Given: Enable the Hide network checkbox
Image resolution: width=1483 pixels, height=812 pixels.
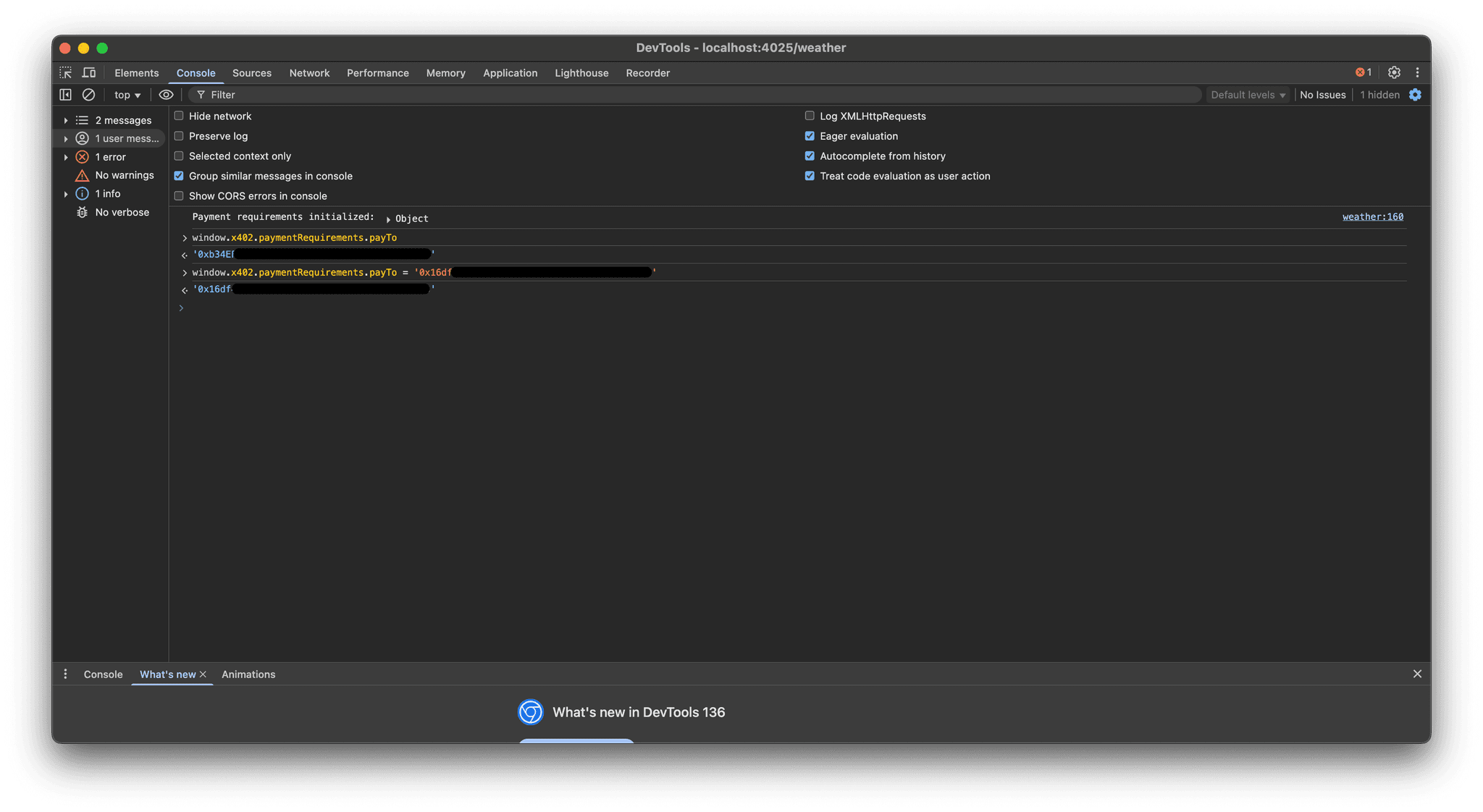Looking at the screenshot, I should pyautogui.click(x=179, y=116).
